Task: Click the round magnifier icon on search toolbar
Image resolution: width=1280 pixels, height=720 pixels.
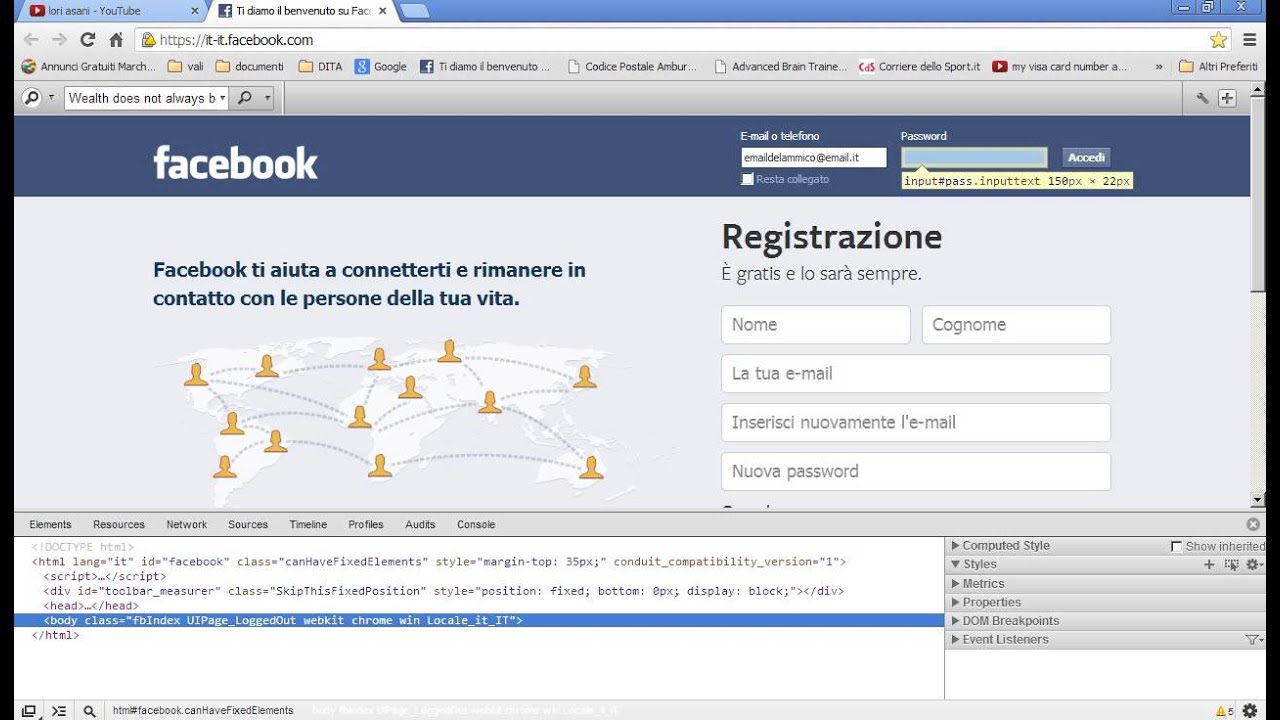Action: [x=32, y=98]
